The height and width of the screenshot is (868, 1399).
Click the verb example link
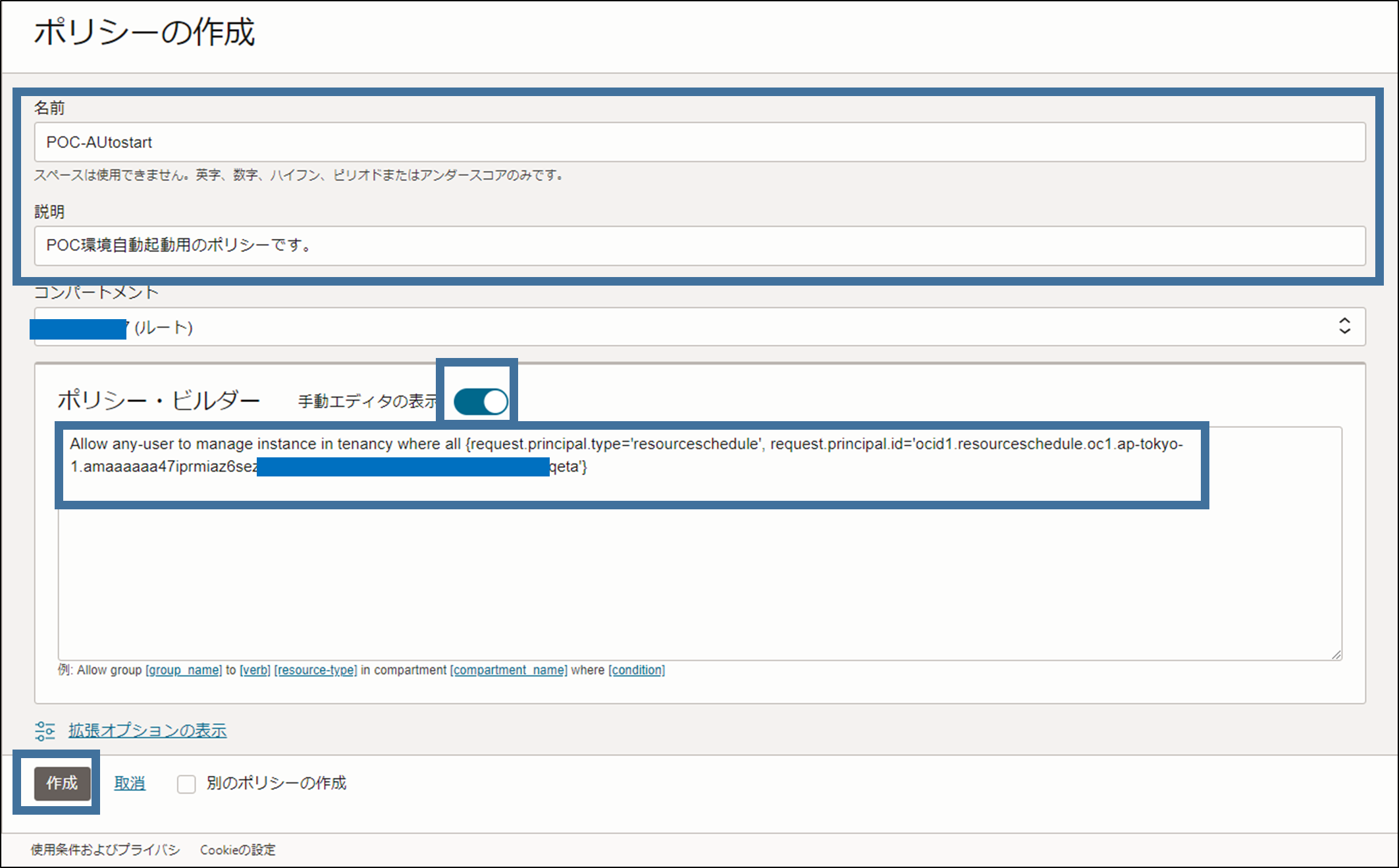(x=255, y=670)
